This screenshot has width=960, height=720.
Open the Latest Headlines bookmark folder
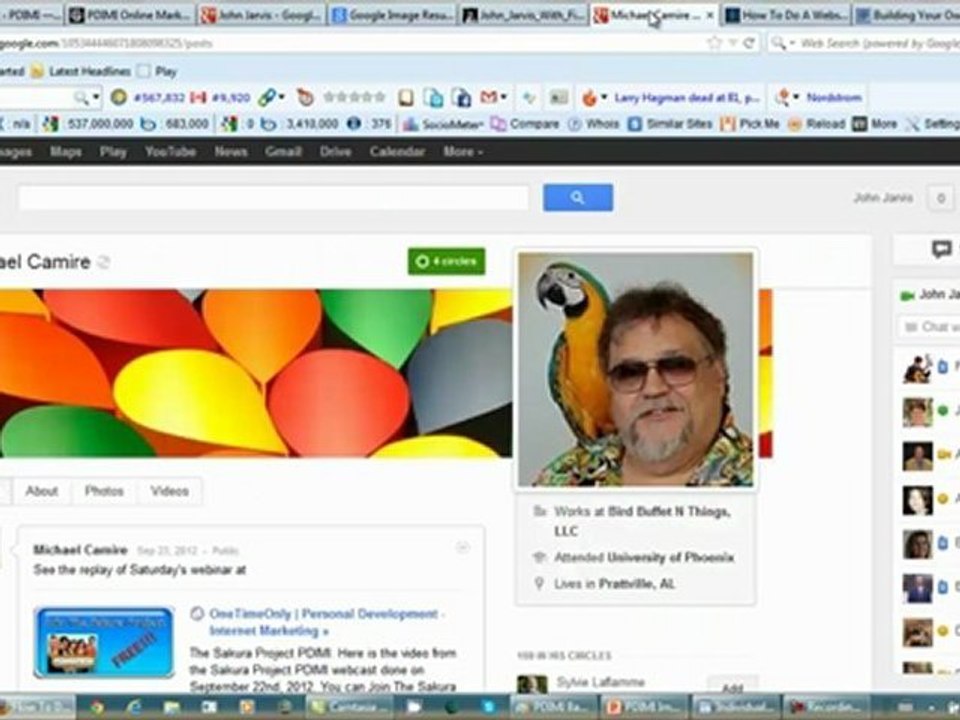[81, 72]
